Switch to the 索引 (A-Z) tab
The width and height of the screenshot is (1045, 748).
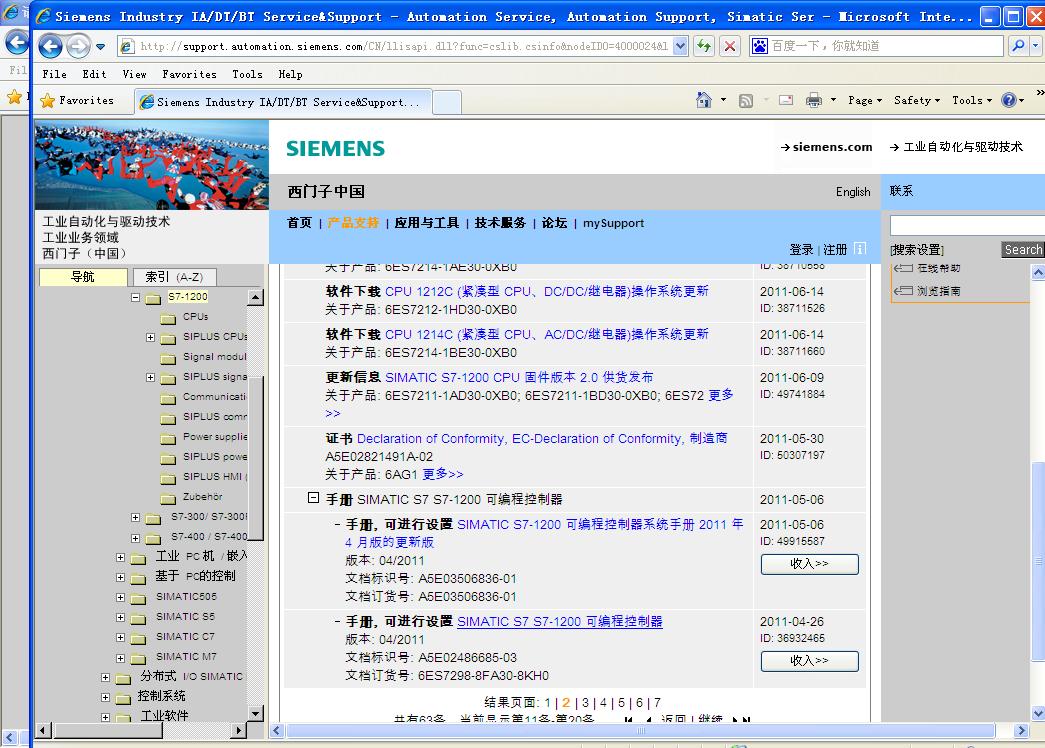pos(174,277)
